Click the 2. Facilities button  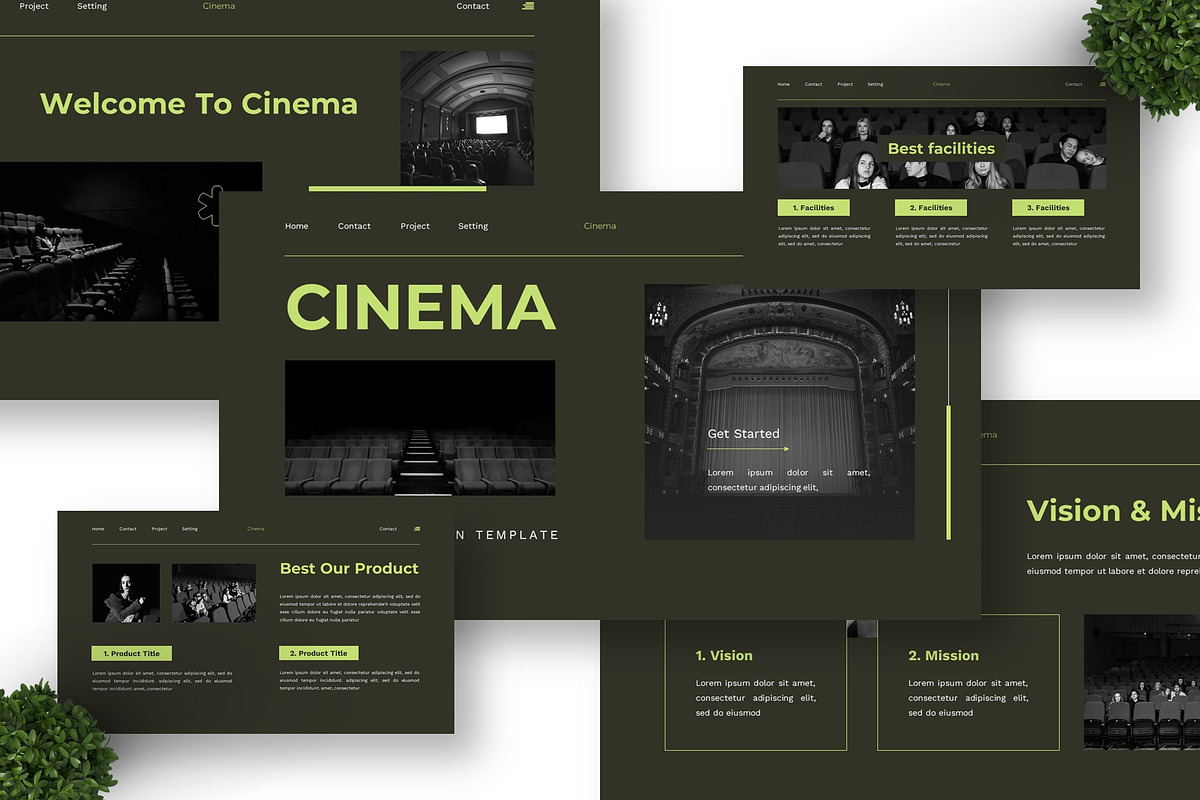click(931, 208)
